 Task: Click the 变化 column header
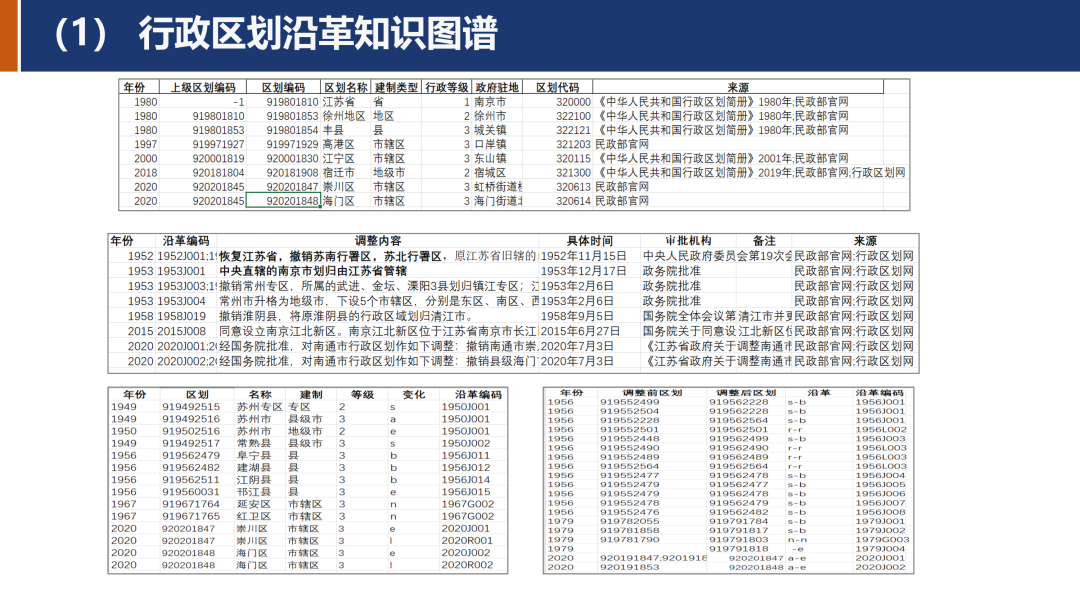point(414,395)
